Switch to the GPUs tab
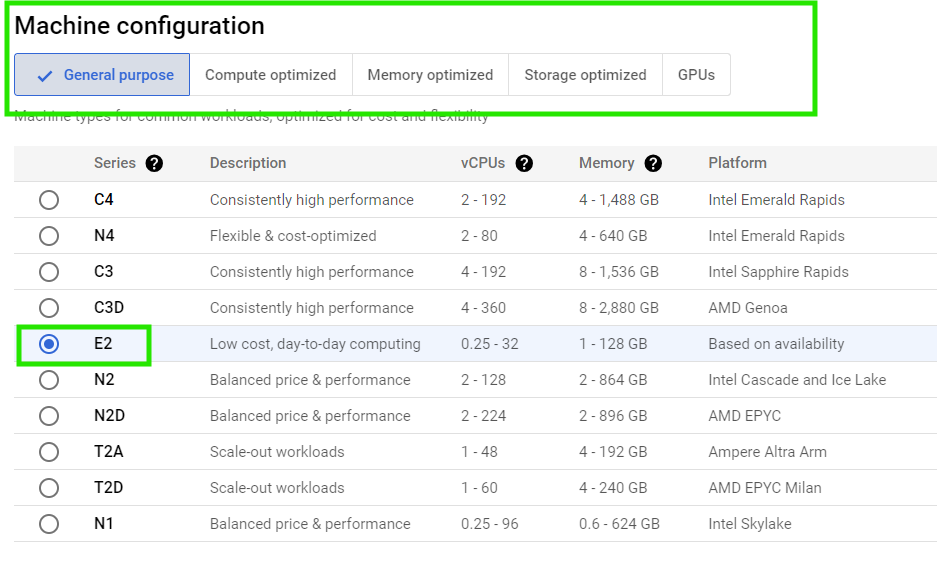 [x=696, y=74]
